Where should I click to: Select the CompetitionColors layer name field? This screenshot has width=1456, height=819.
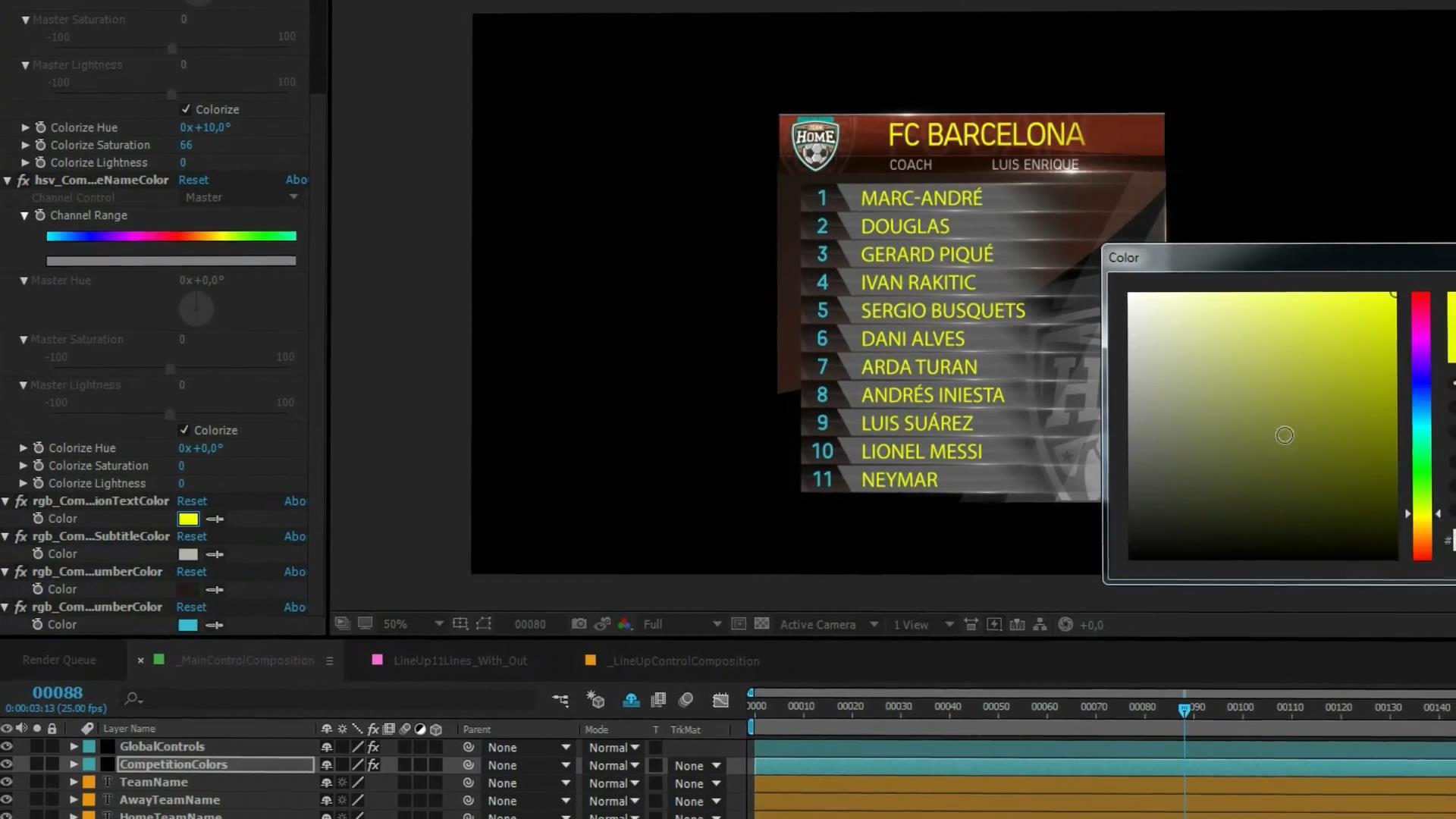[x=215, y=764]
